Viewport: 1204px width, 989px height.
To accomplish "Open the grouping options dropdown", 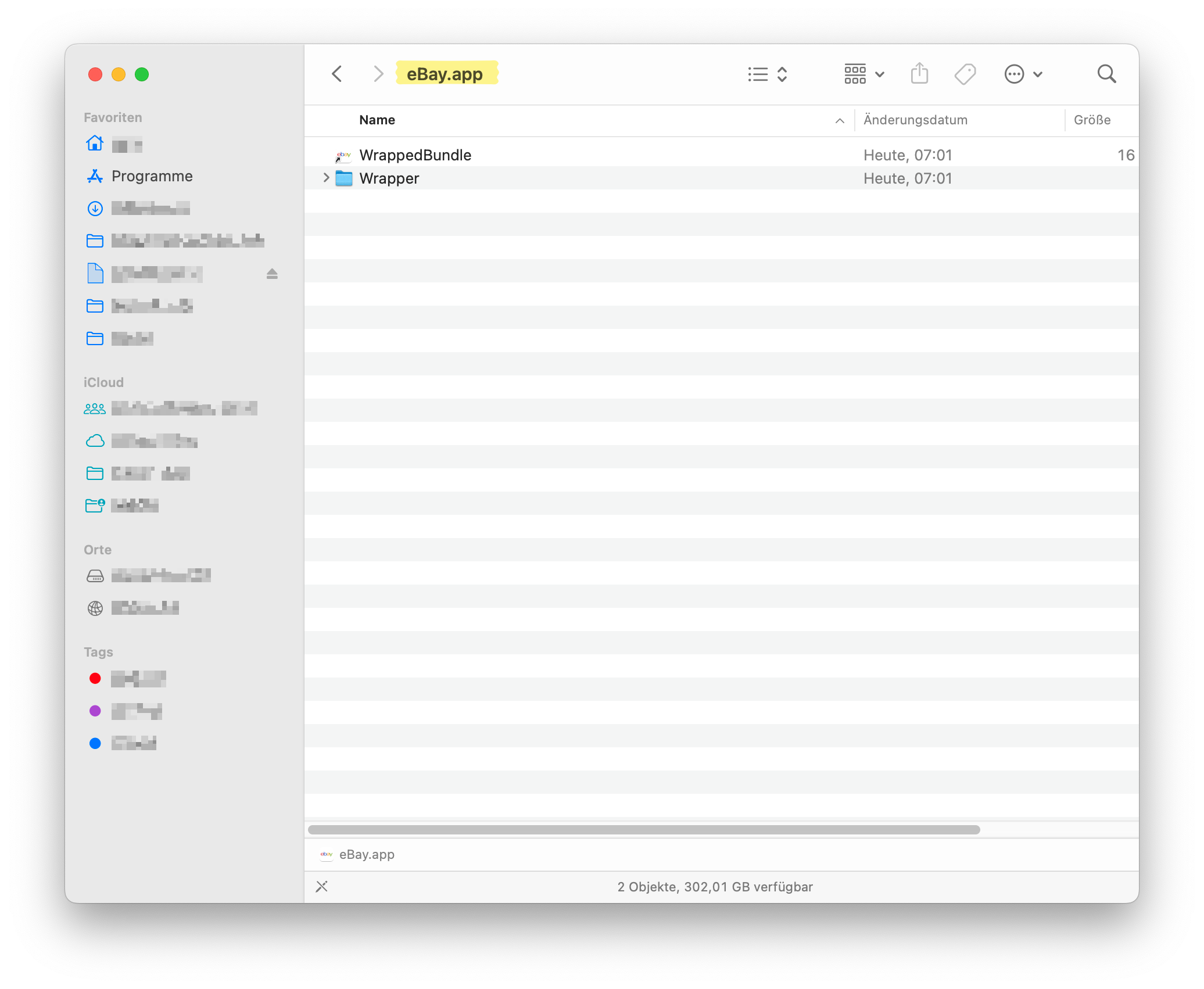I will point(863,74).
